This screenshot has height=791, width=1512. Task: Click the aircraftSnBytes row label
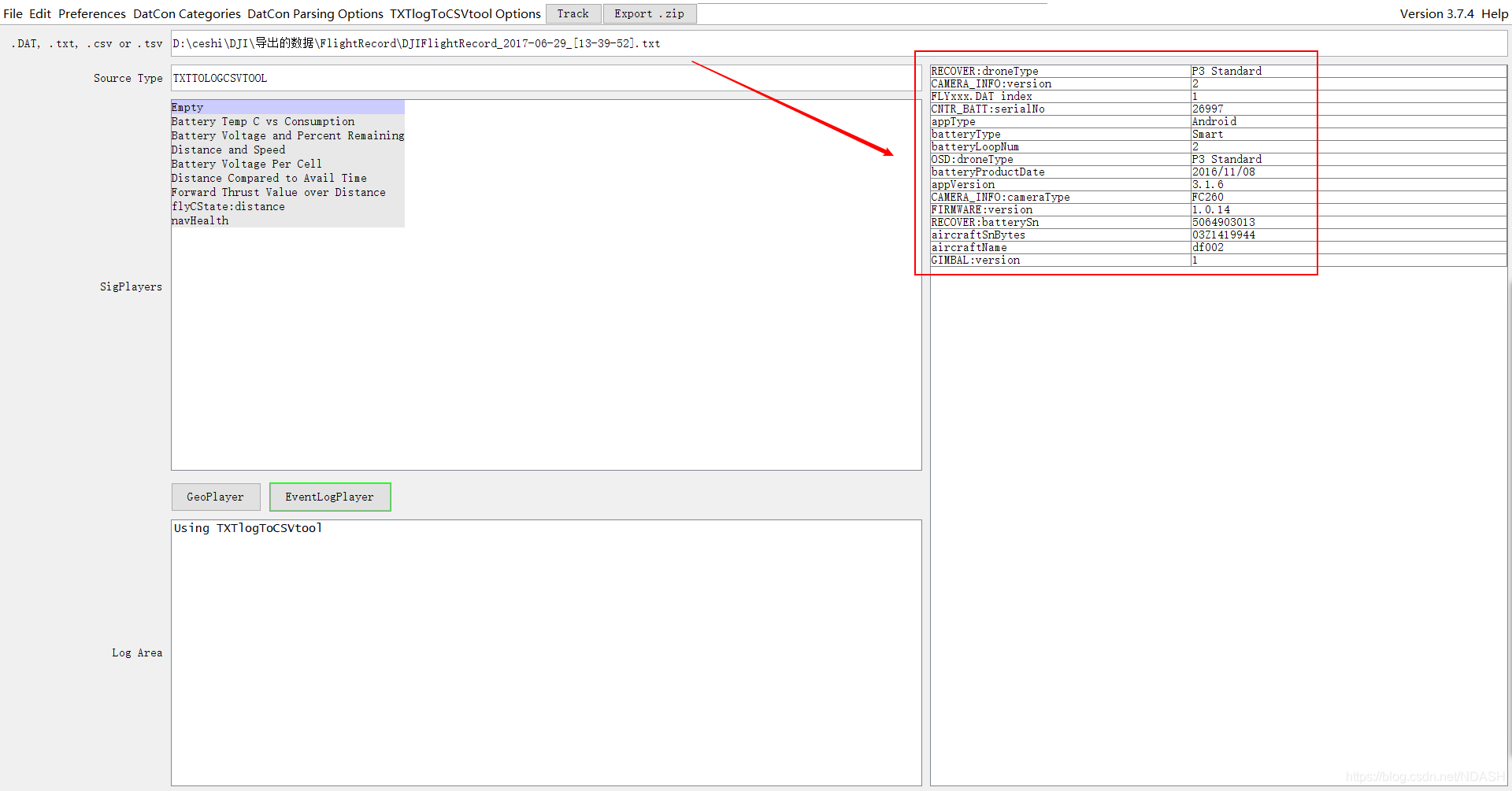coord(979,235)
